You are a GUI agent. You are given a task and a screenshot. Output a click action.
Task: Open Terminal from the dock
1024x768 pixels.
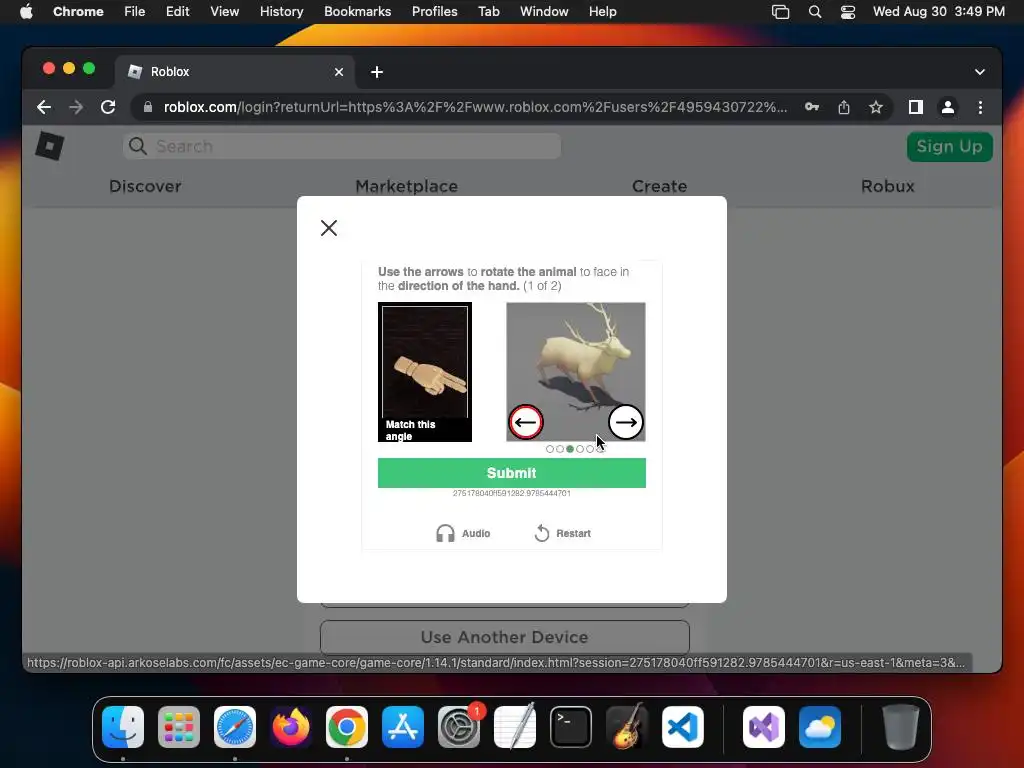pos(571,727)
